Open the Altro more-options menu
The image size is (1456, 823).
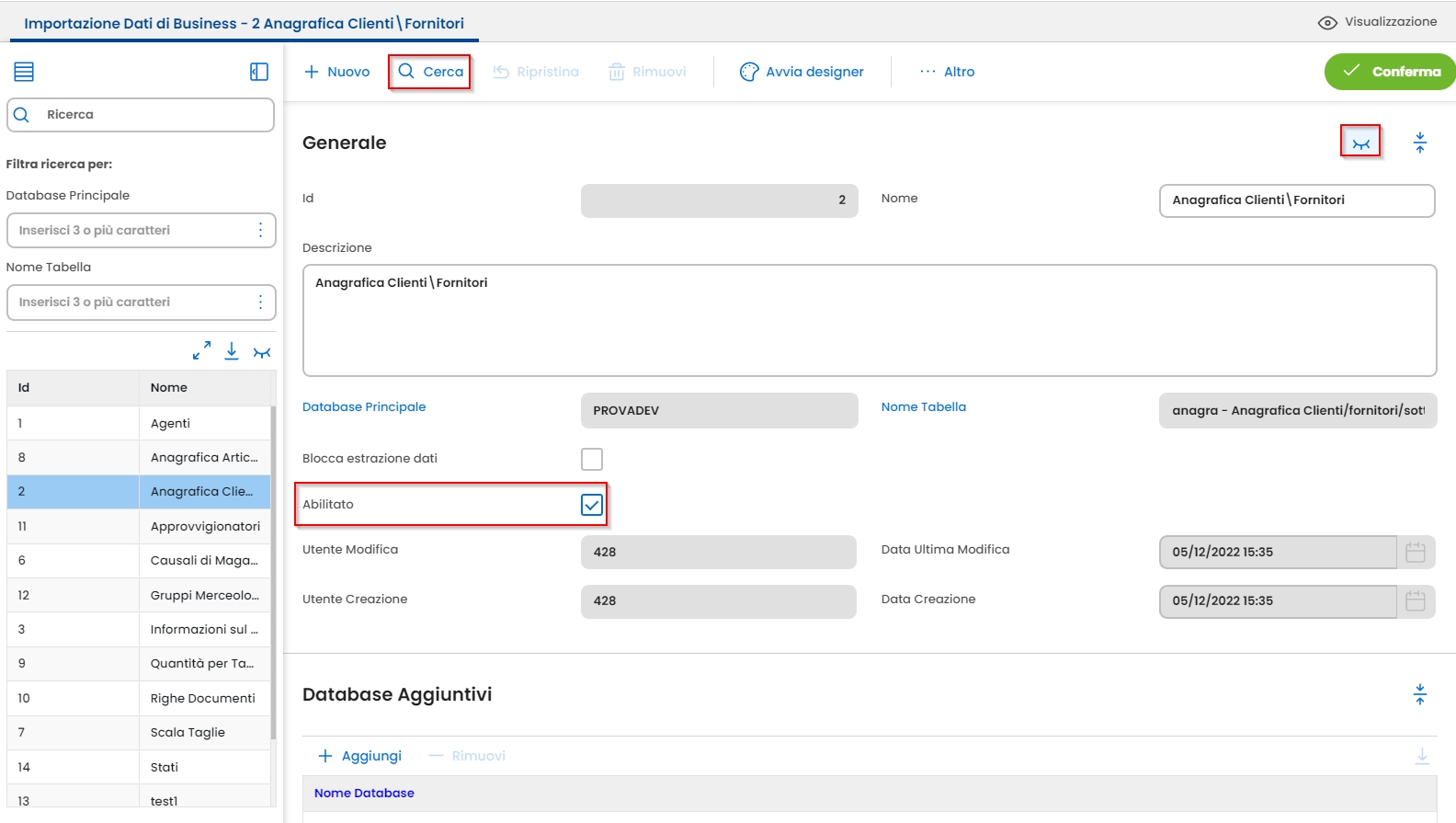coord(948,72)
